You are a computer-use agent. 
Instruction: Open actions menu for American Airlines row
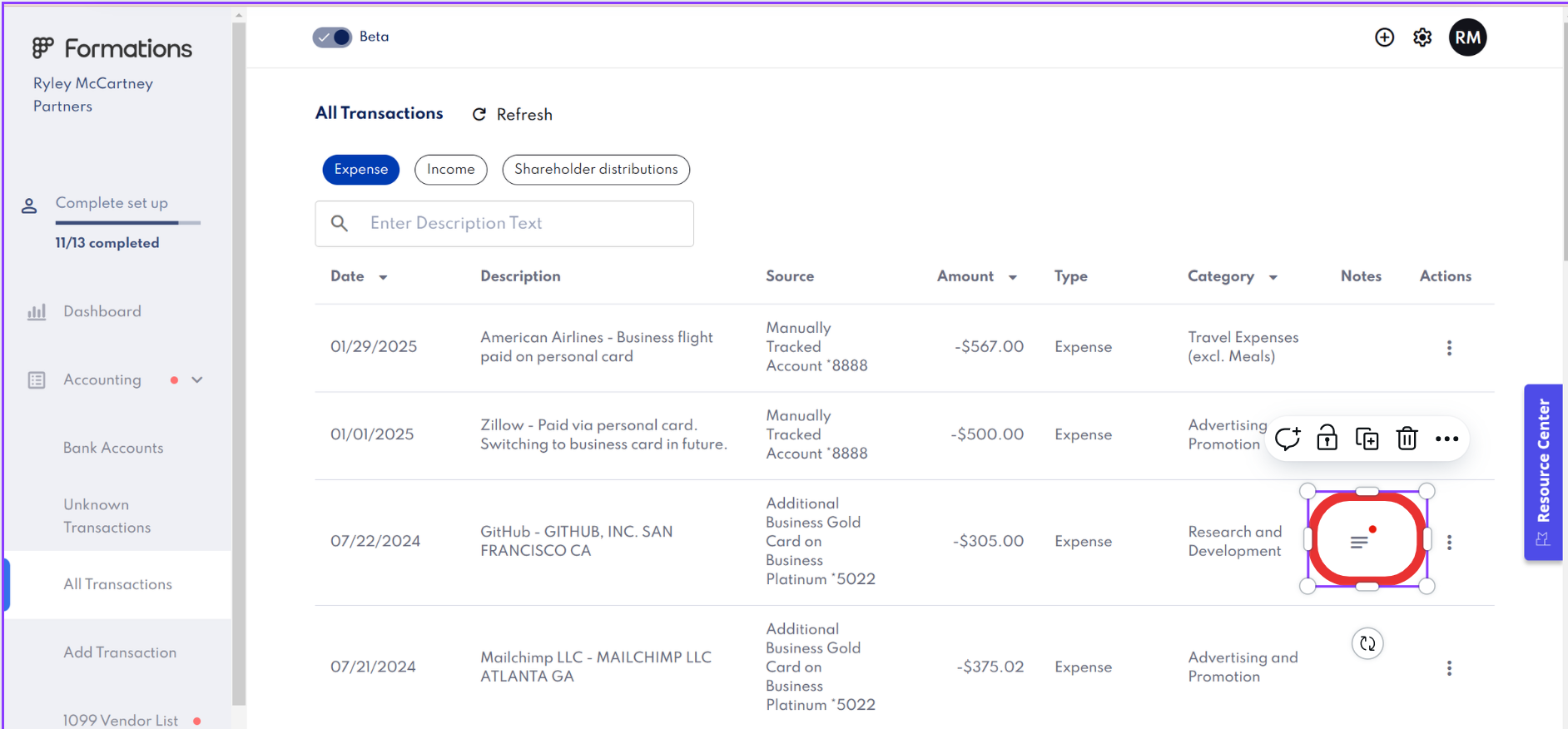pos(1449,348)
